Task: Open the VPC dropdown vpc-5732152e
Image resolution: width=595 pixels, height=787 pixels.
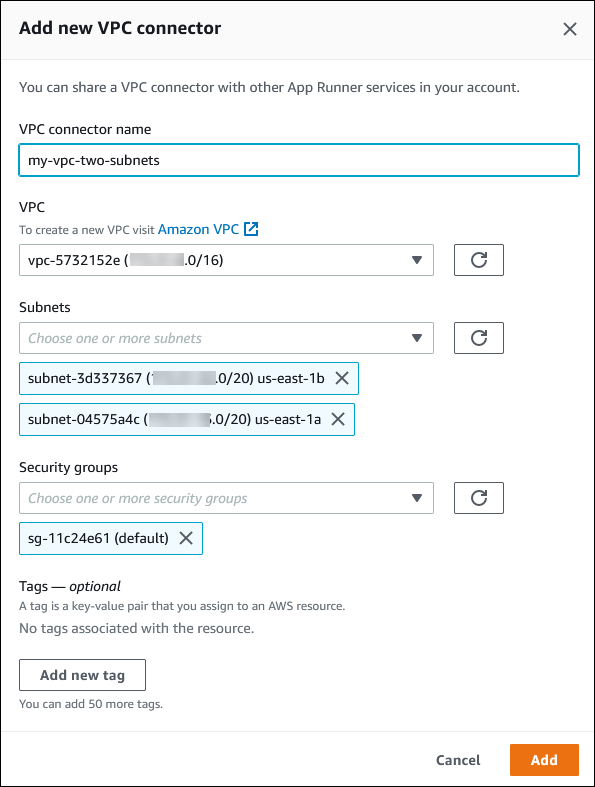Action: pyautogui.click(x=226, y=260)
